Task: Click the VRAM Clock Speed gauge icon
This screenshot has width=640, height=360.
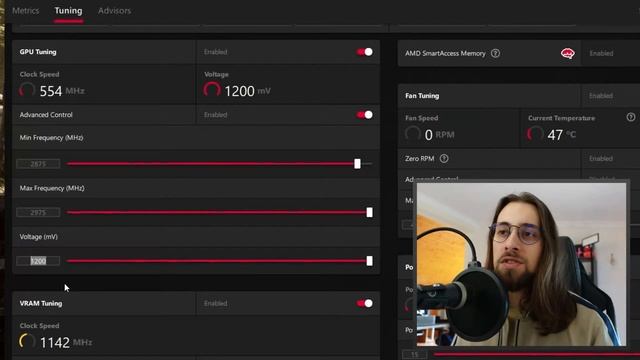Action: point(27,341)
